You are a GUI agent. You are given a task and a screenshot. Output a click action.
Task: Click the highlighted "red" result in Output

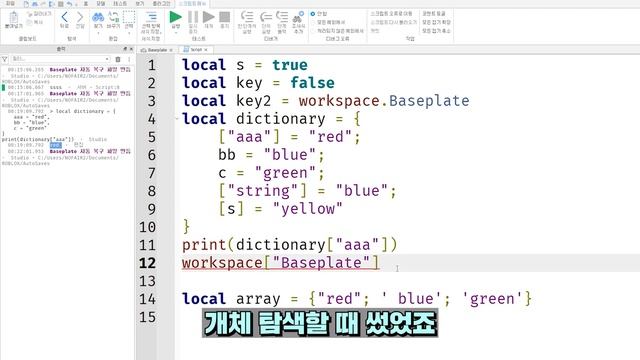tap(56, 145)
